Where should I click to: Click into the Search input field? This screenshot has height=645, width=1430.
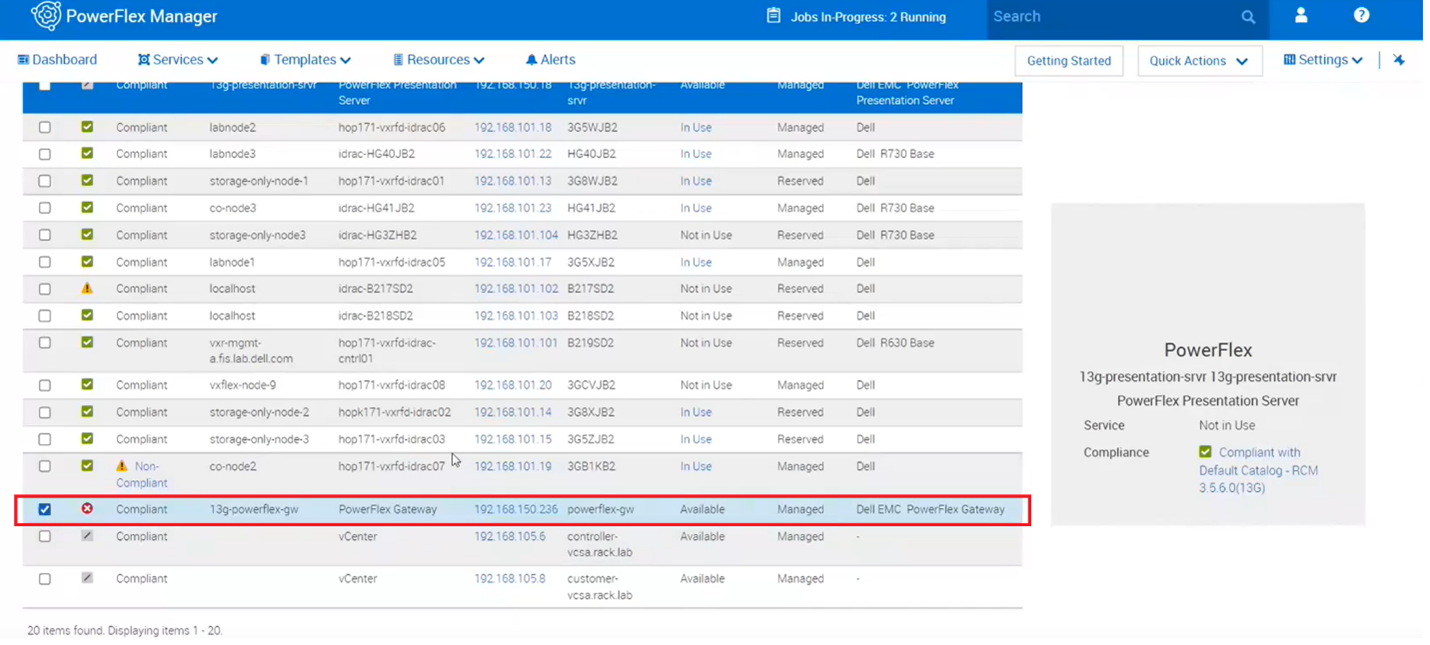tap(1110, 17)
